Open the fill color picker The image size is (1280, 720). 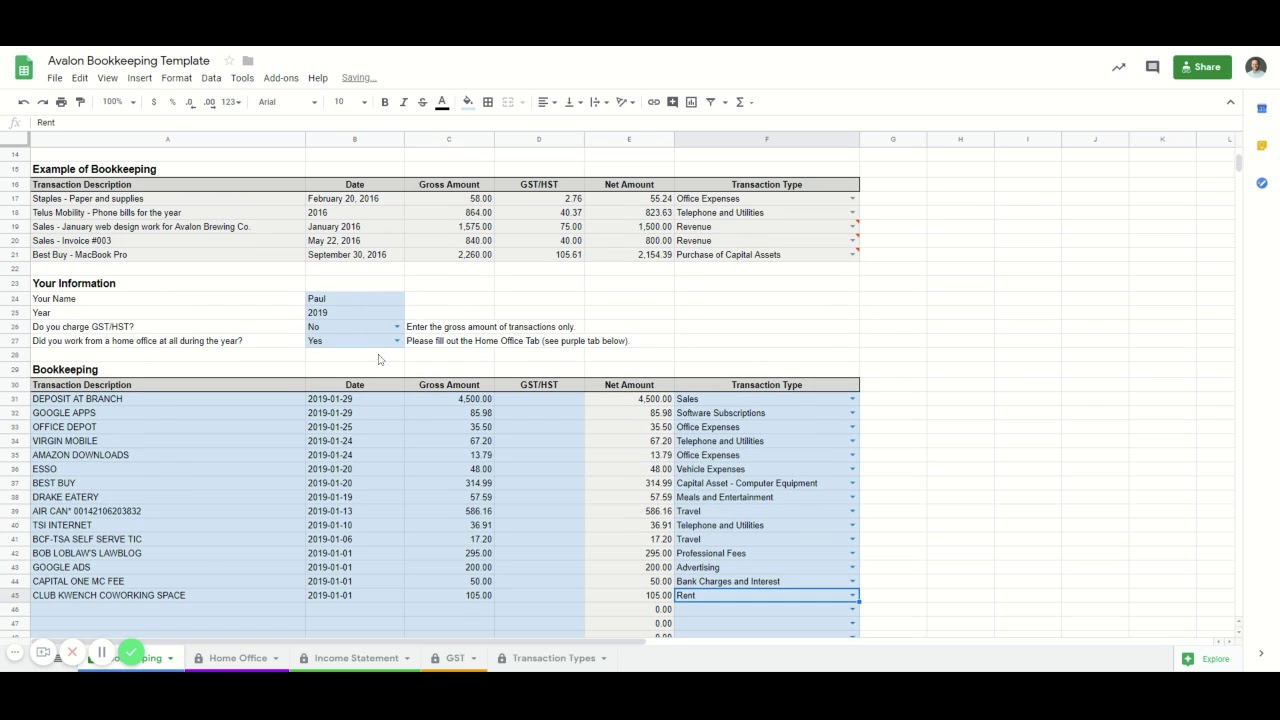coord(468,102)
